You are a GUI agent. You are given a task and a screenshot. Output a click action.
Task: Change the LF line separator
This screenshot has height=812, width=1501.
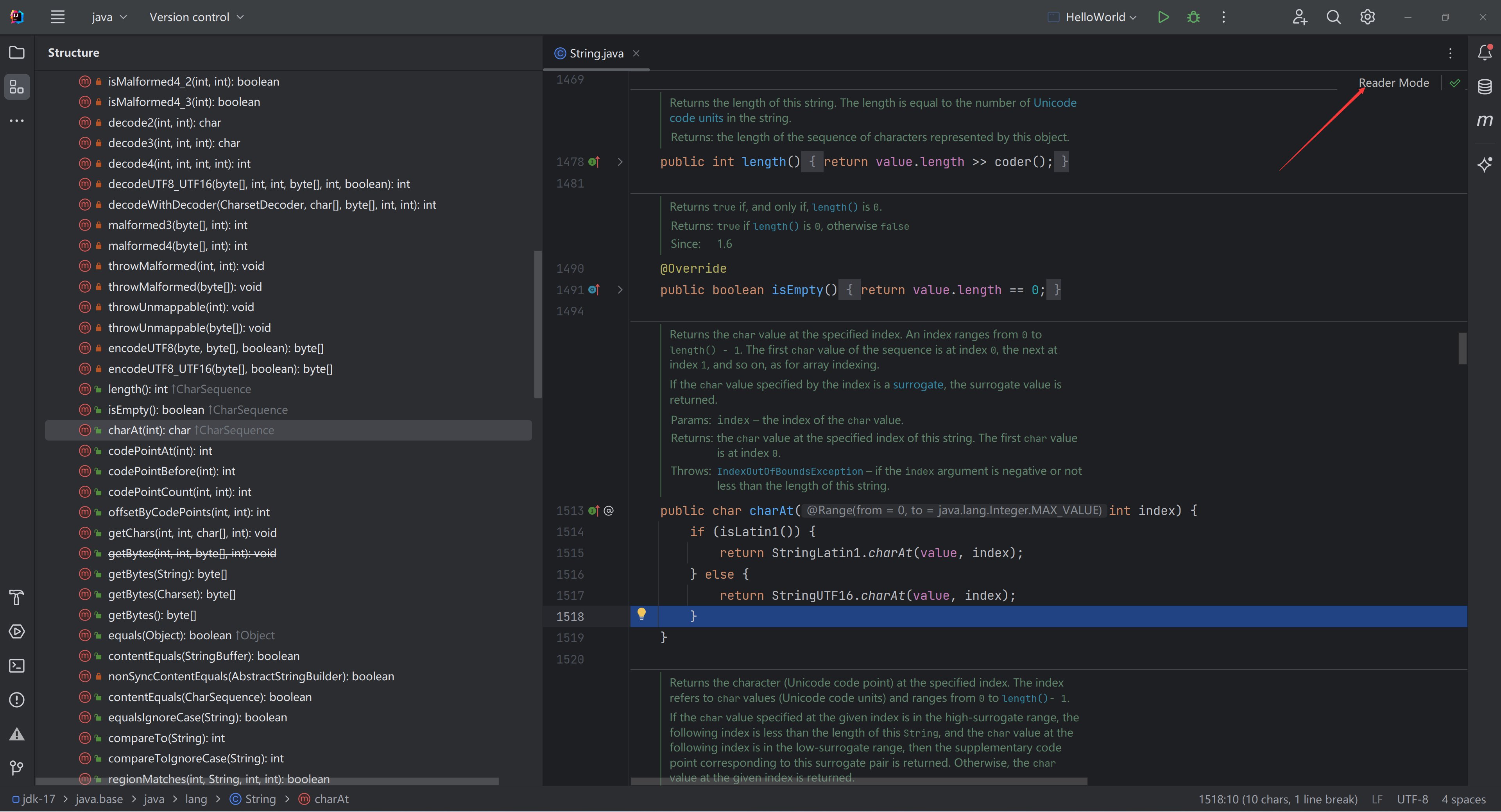[x=1377, y=799]
